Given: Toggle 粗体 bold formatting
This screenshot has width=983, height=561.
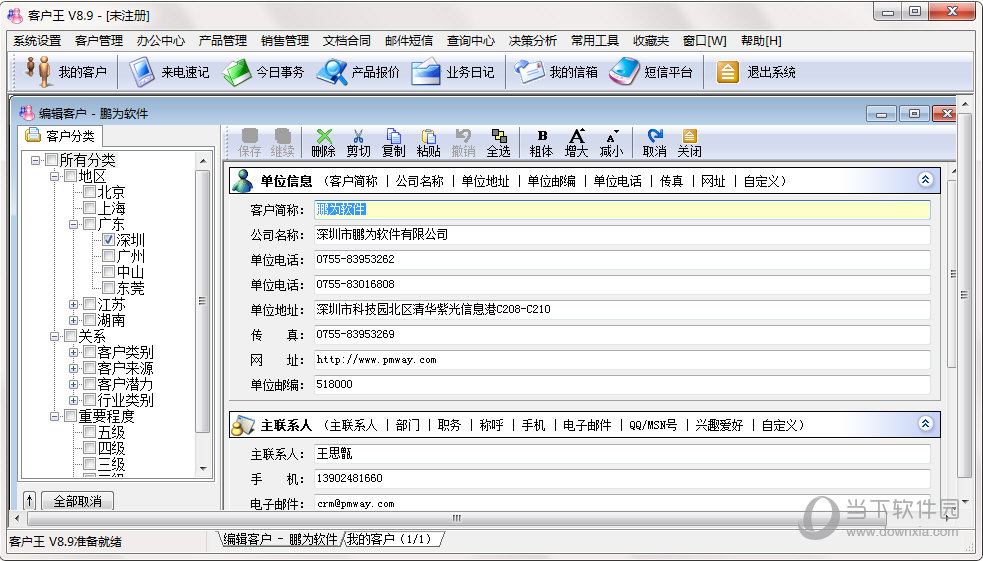Looking at the screenshot, I should point(542,143).
